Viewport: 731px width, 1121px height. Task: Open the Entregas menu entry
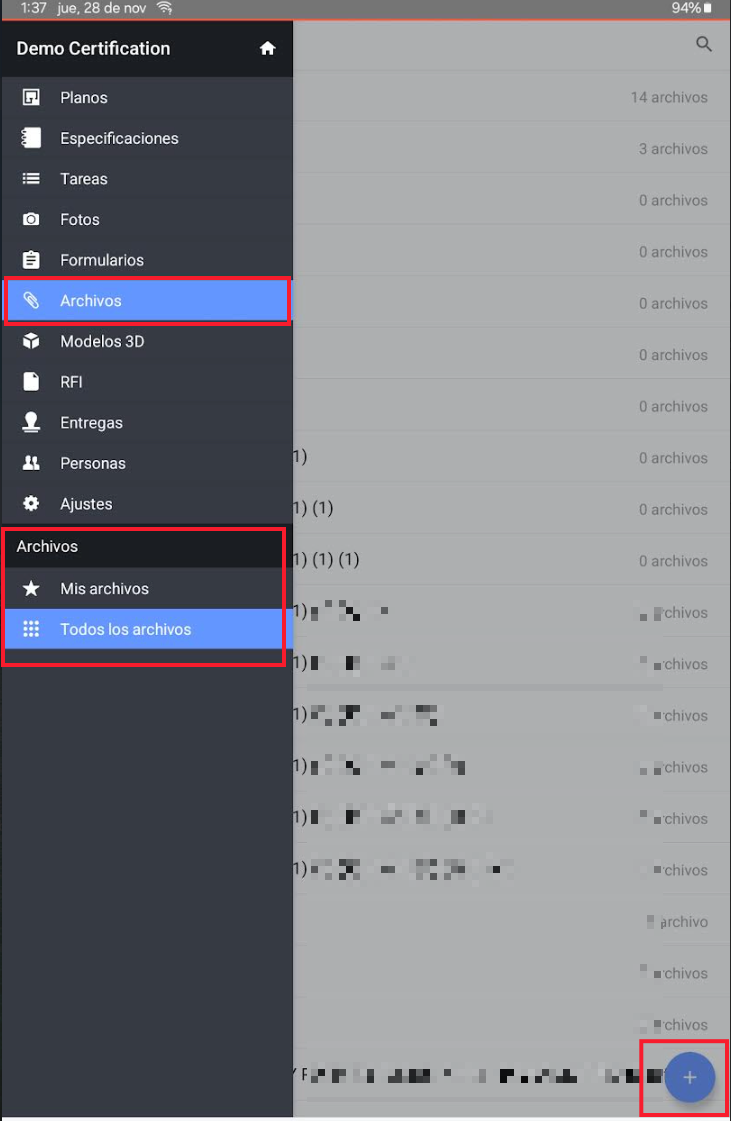(91, 423)
